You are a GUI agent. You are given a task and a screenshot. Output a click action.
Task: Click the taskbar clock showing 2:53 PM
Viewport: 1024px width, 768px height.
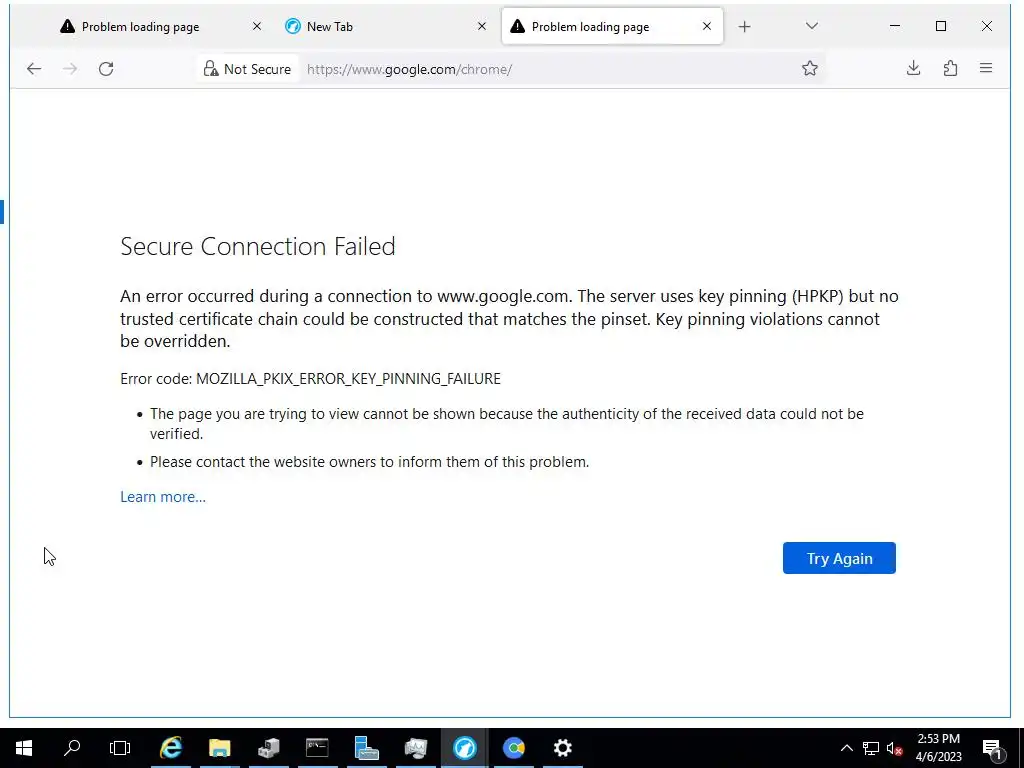pos(938,748)
